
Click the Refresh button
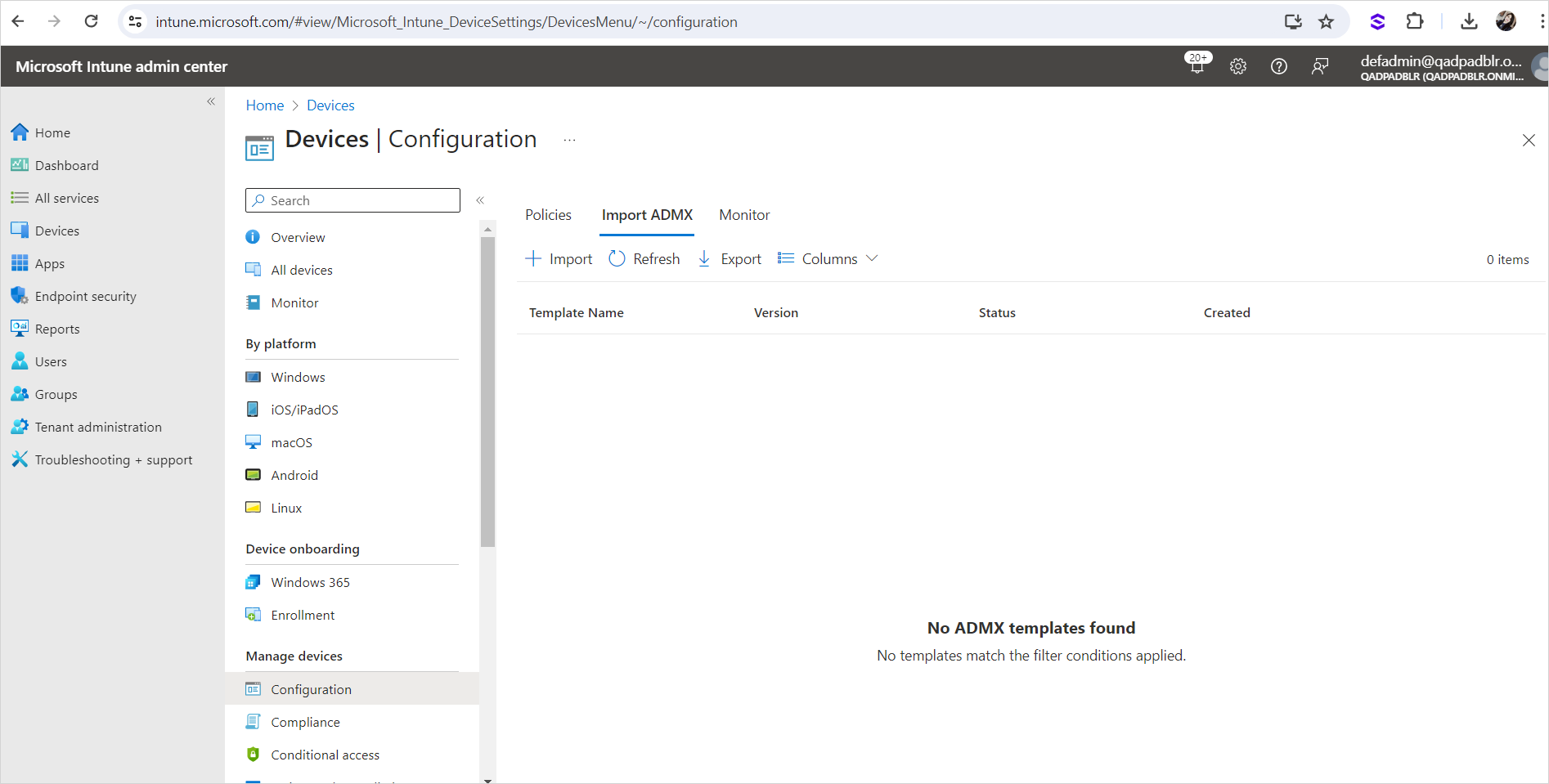[x=644, y=259]
